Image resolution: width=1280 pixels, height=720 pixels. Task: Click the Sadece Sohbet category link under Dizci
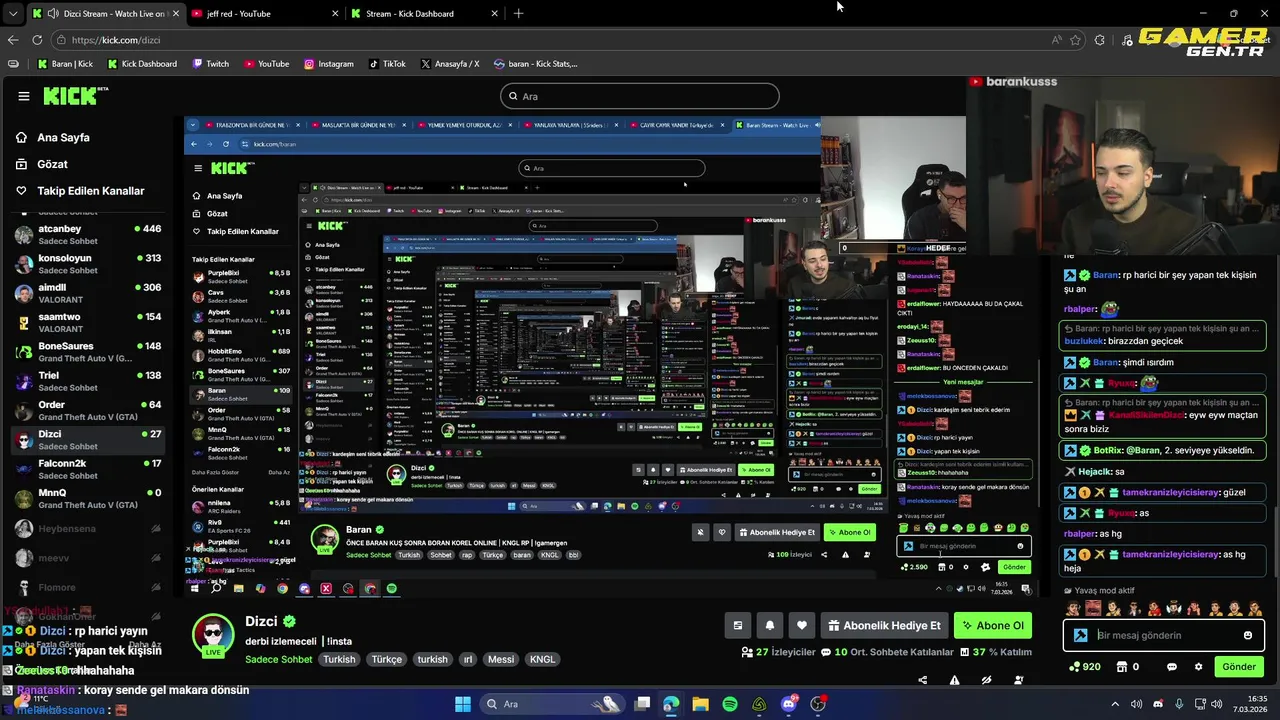click(x=279, y=660)
